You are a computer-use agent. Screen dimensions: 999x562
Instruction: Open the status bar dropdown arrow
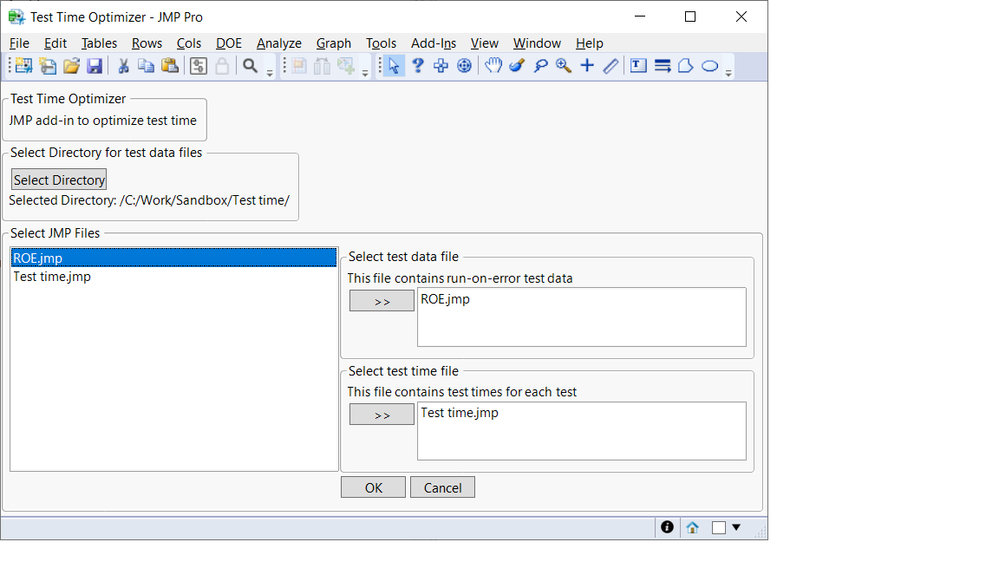(737, 527)
